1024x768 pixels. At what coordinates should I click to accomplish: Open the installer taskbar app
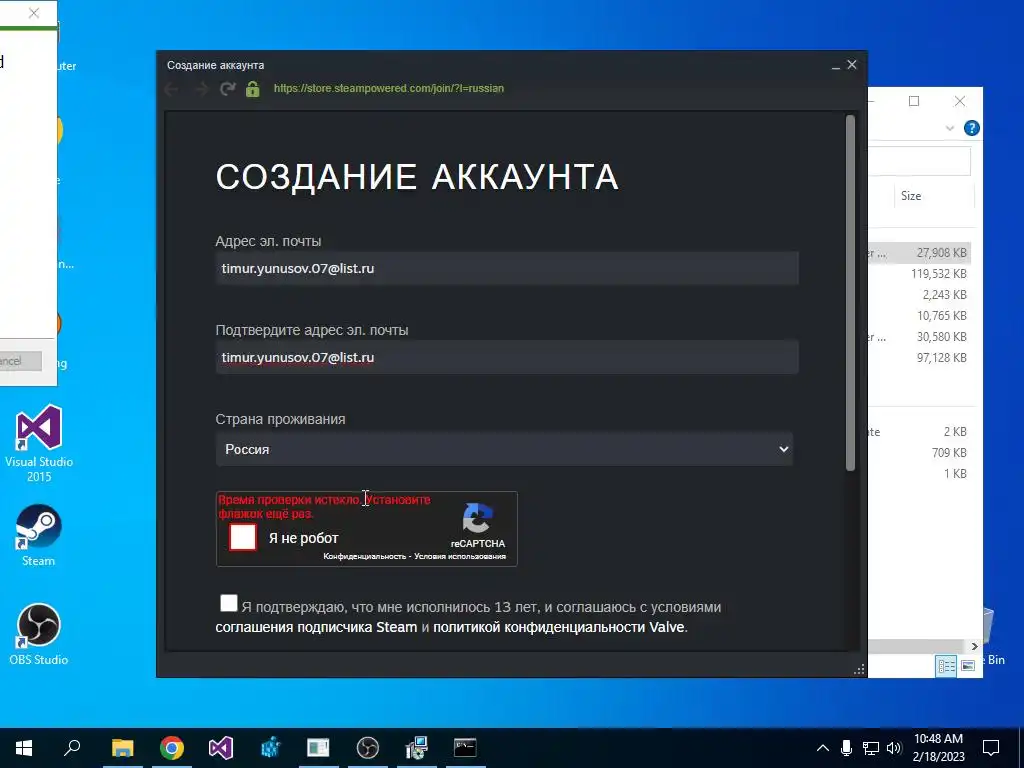[x=416, y=748]
